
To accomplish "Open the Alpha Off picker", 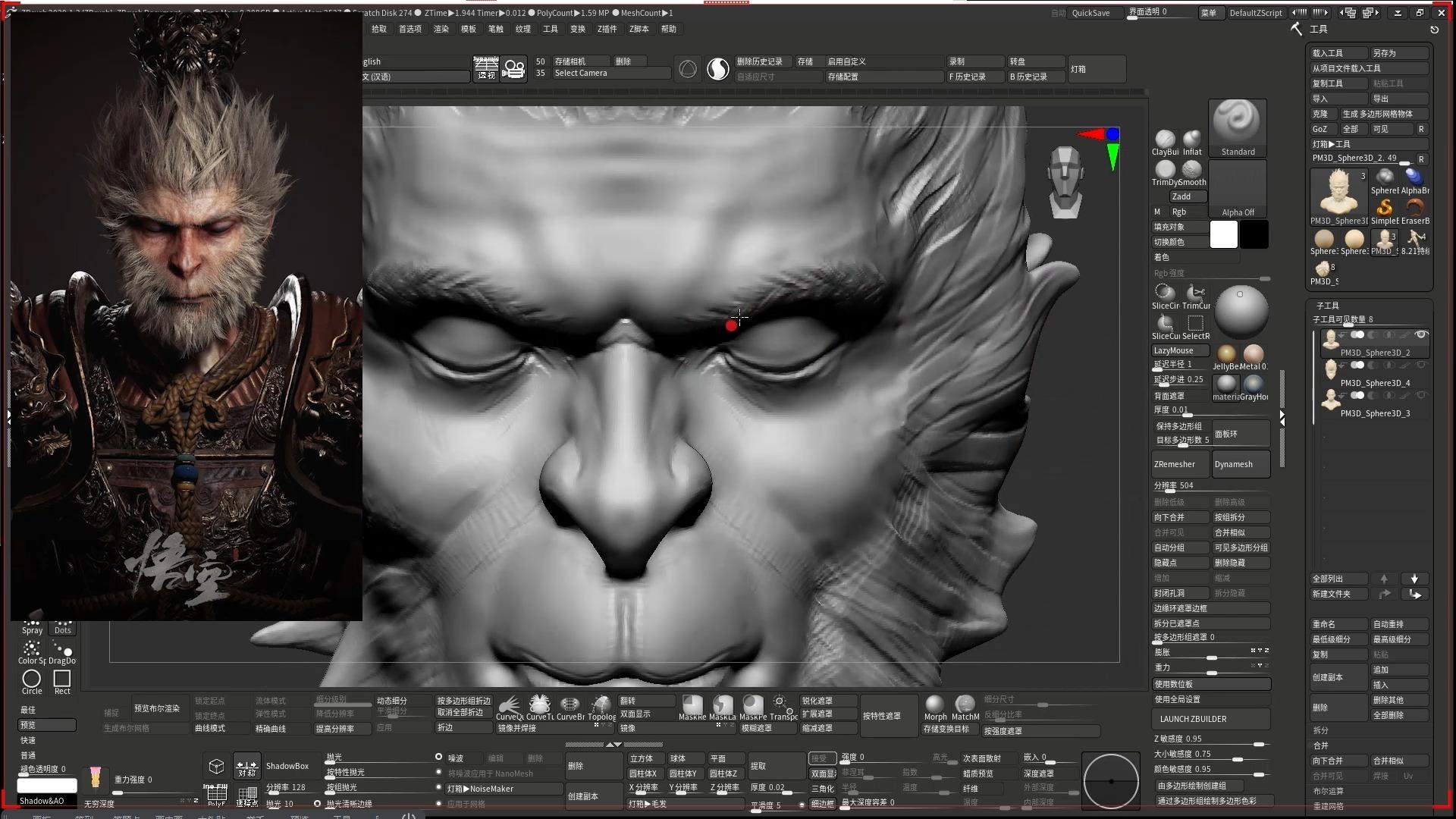I will [x=1237, y=188].
